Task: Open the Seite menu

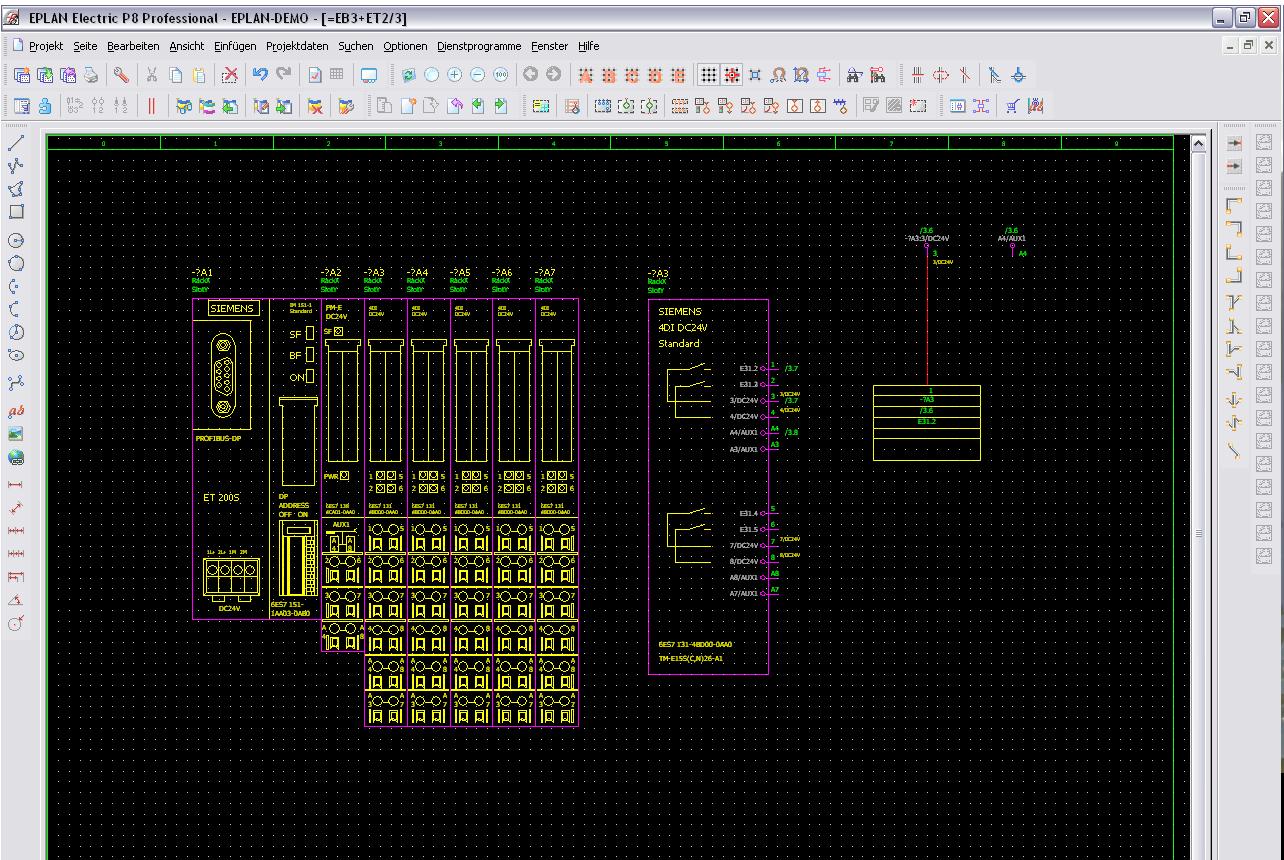Action: (x=86, y=46)
